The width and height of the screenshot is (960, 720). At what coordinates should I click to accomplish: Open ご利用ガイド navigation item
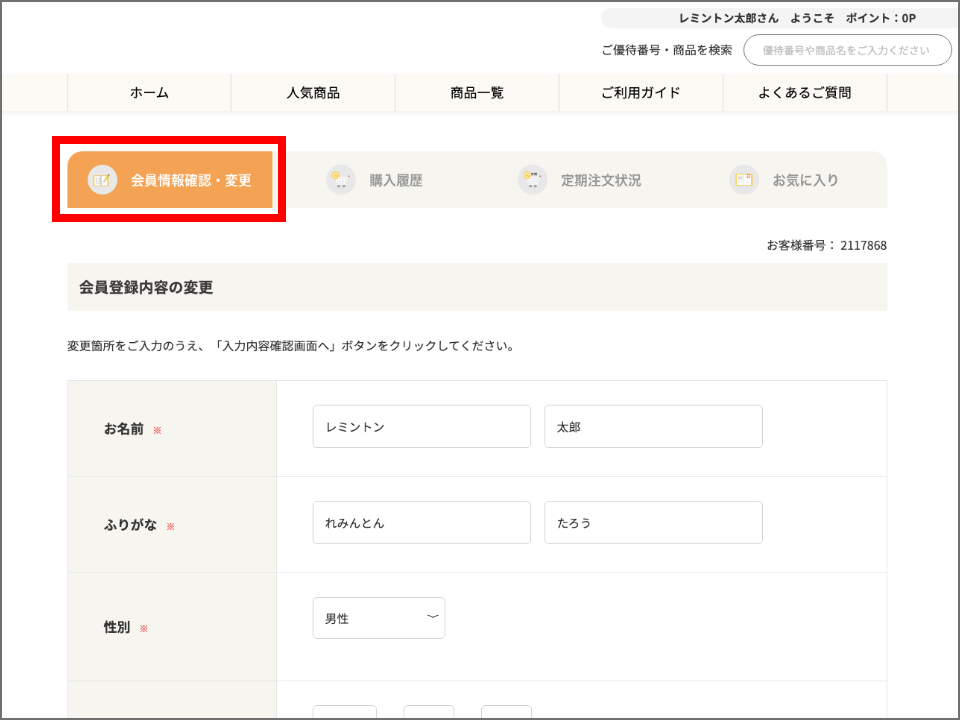pyautogui.click(x=641, y=93)
